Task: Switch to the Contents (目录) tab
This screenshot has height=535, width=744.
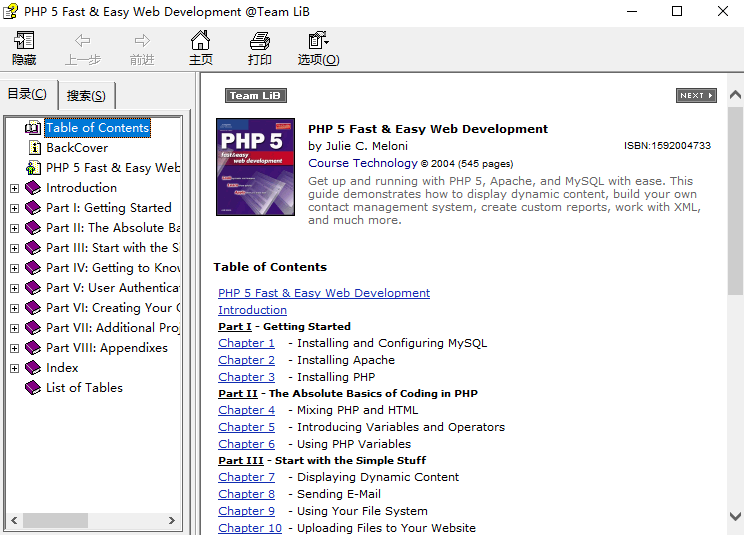Action: pyautogui.click(x=27, y=94)
